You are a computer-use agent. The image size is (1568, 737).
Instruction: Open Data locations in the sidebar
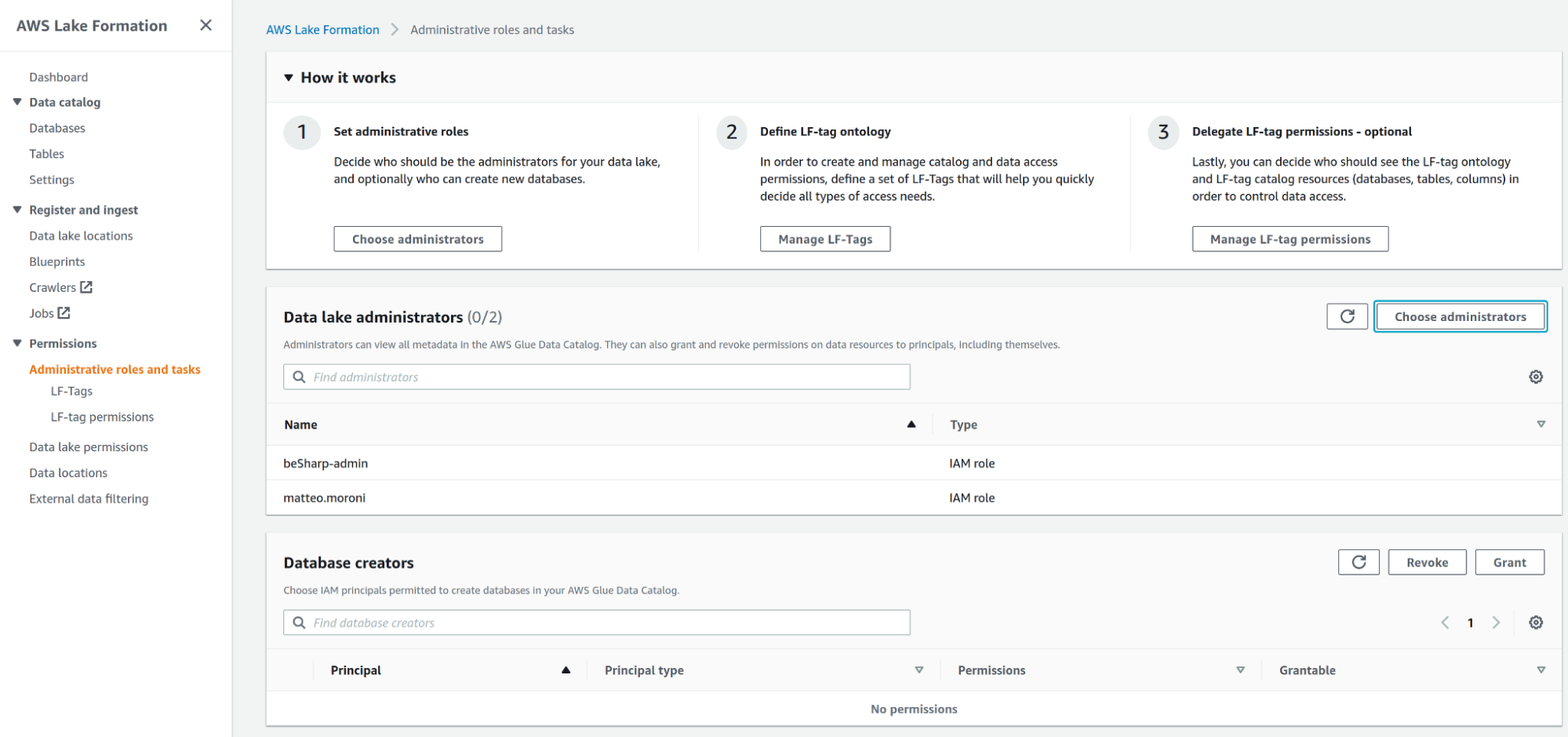tap(68, 472)
